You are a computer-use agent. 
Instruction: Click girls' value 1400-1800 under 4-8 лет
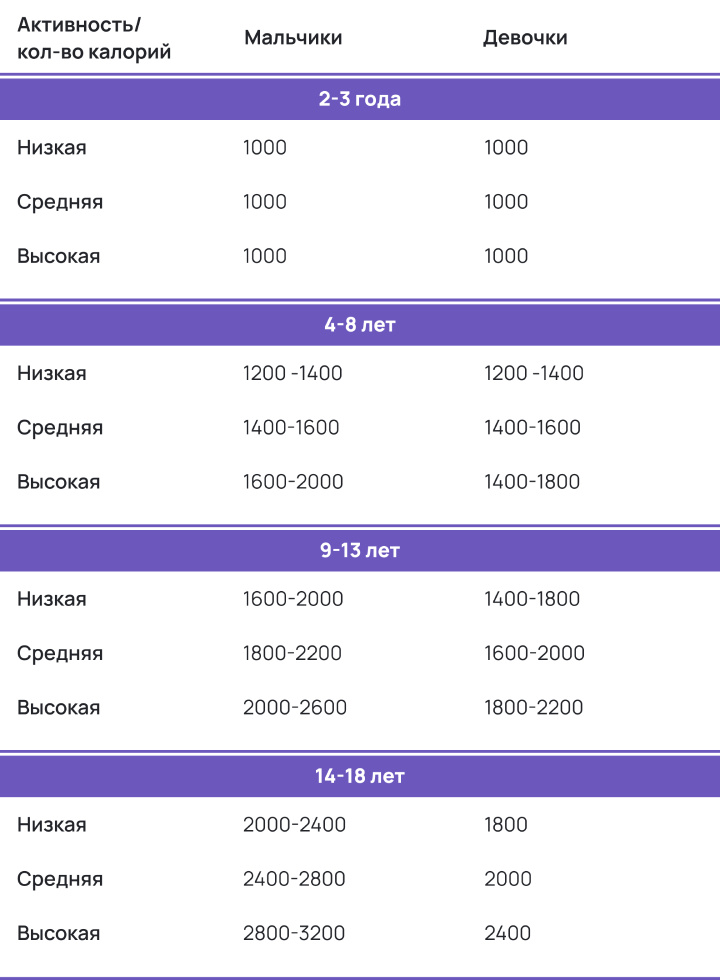click(x=532, y=481)
